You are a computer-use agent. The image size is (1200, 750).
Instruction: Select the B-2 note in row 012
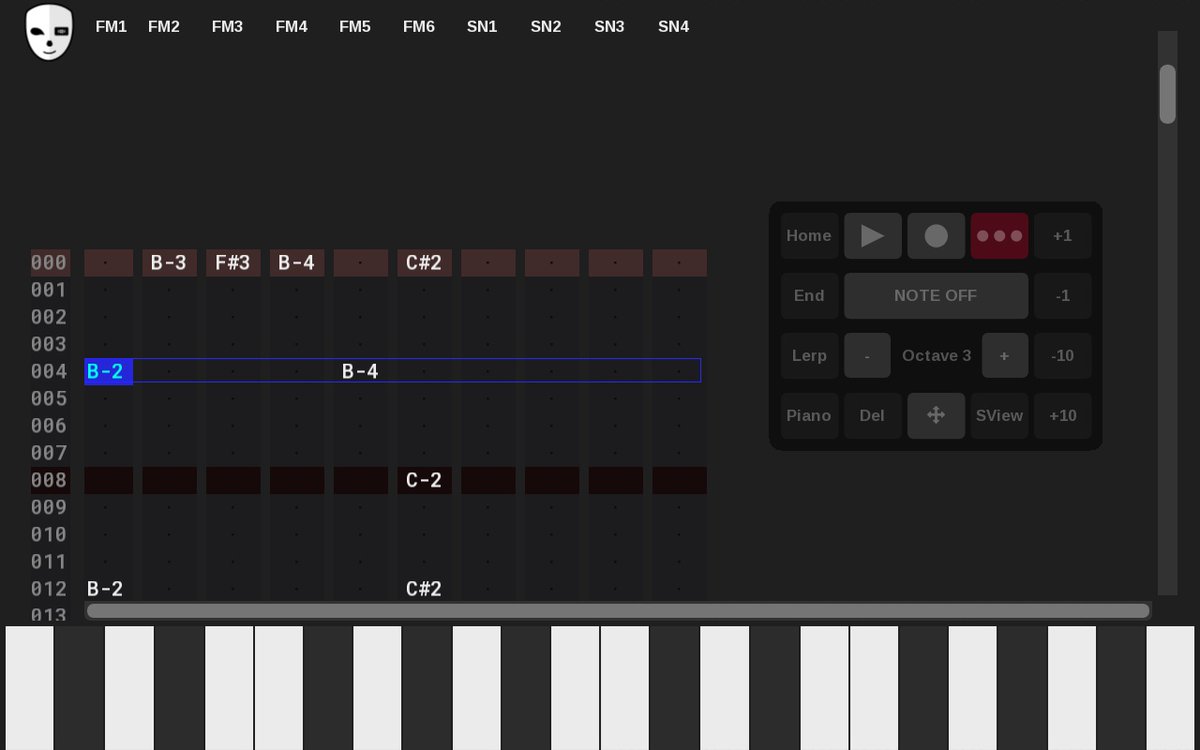pos(105,589)
